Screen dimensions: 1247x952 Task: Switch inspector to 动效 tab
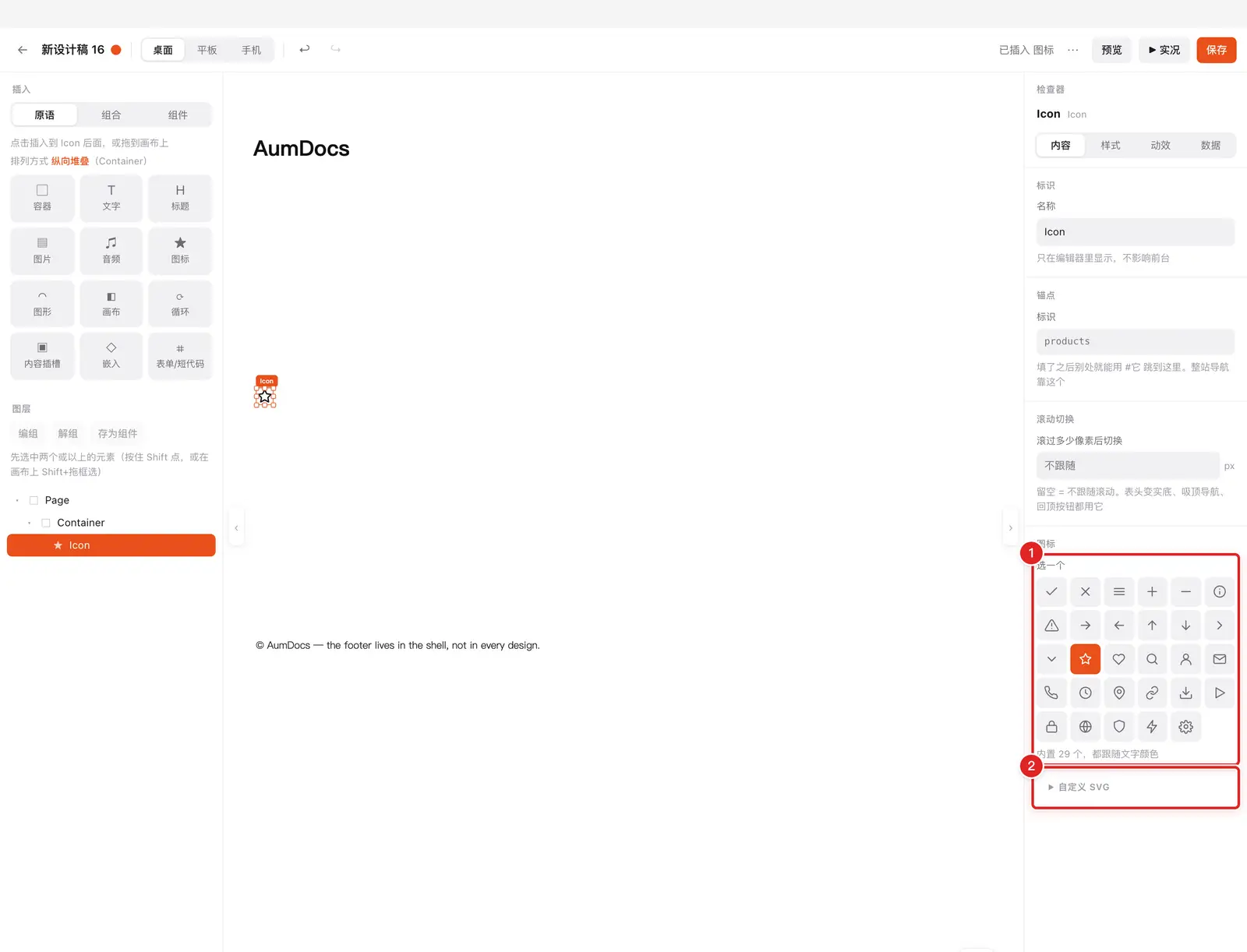(1160, 145)
